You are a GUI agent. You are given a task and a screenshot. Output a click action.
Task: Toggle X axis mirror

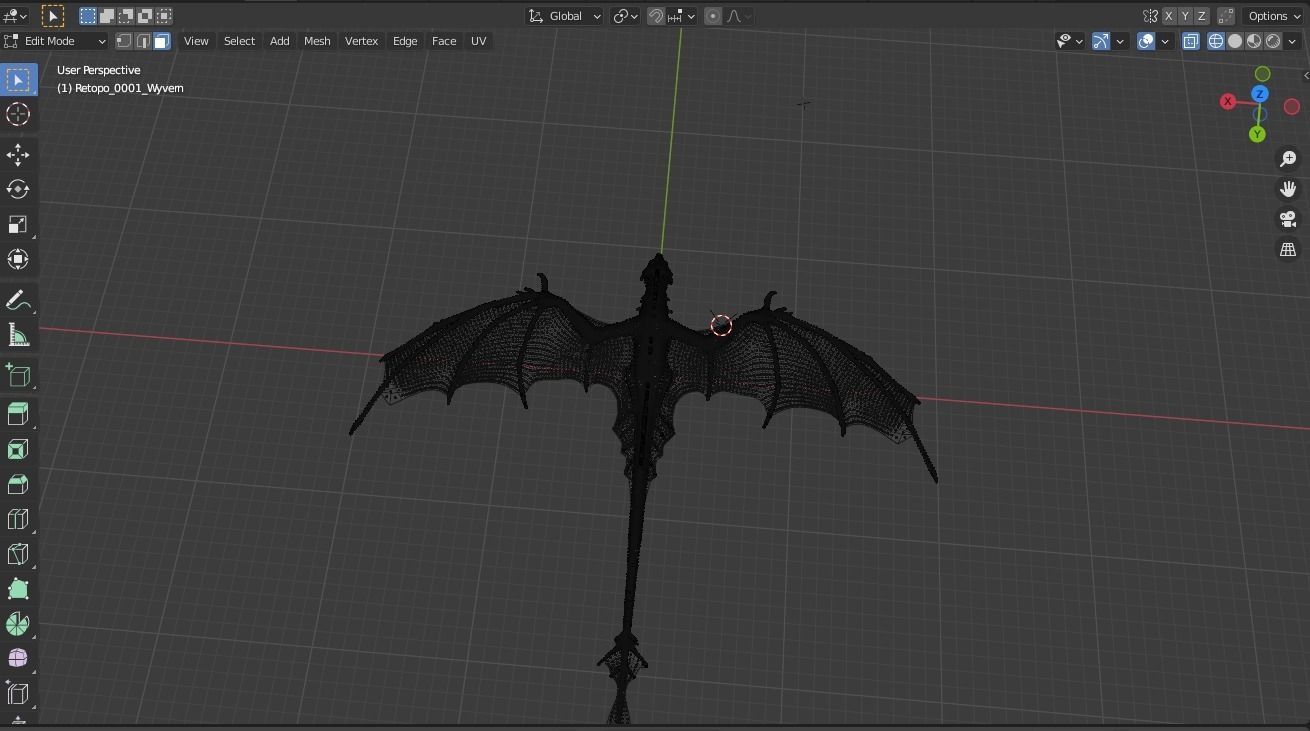pyautogui.click(x=1168, y=16)
